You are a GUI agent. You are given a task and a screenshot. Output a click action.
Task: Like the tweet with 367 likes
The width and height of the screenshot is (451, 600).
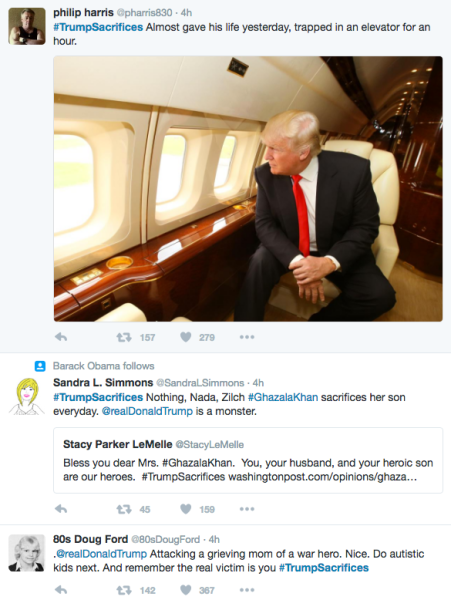click(186, 590)
